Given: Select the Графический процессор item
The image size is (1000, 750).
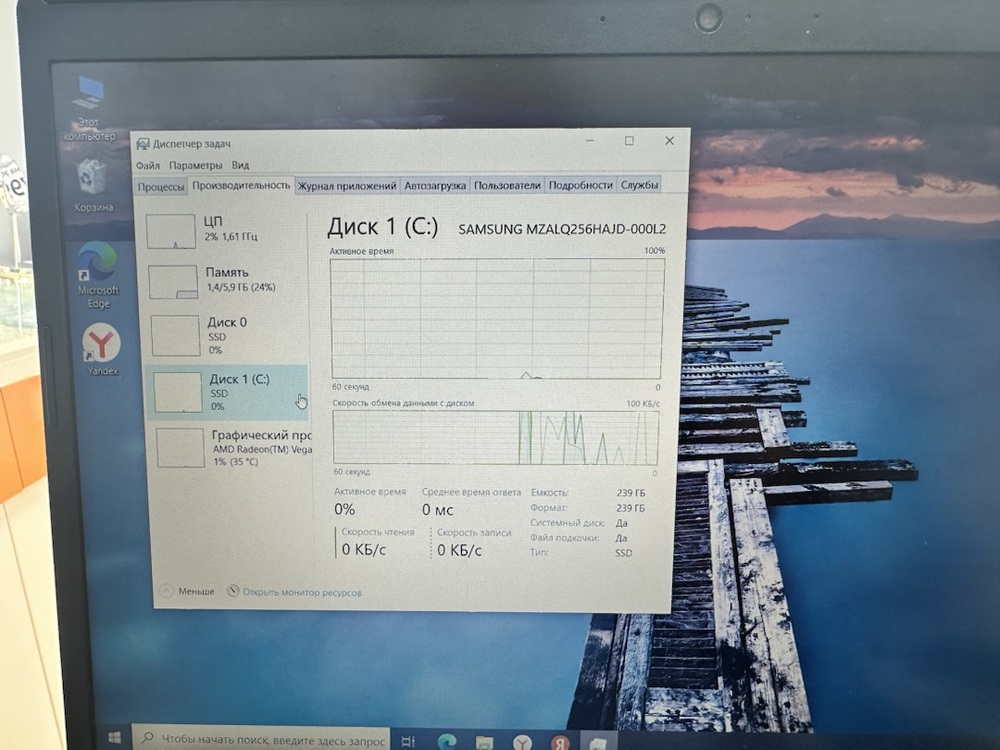Looking at the screenshot, I should (231, 447).
